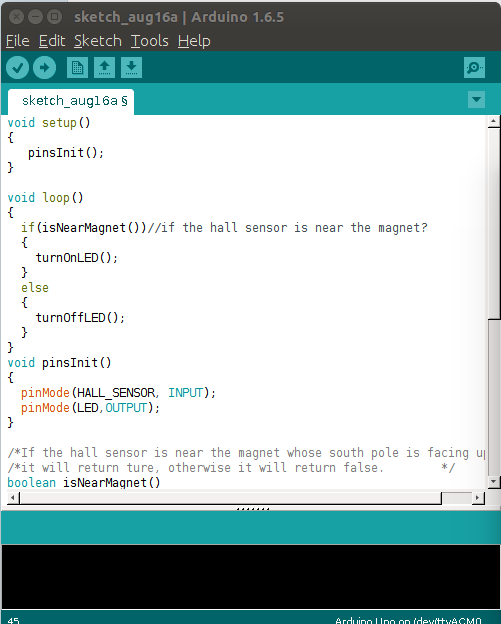The width and height of the screenshot is (501, 624).
Task: Open the File menu
Action: [x=18, y=41]
